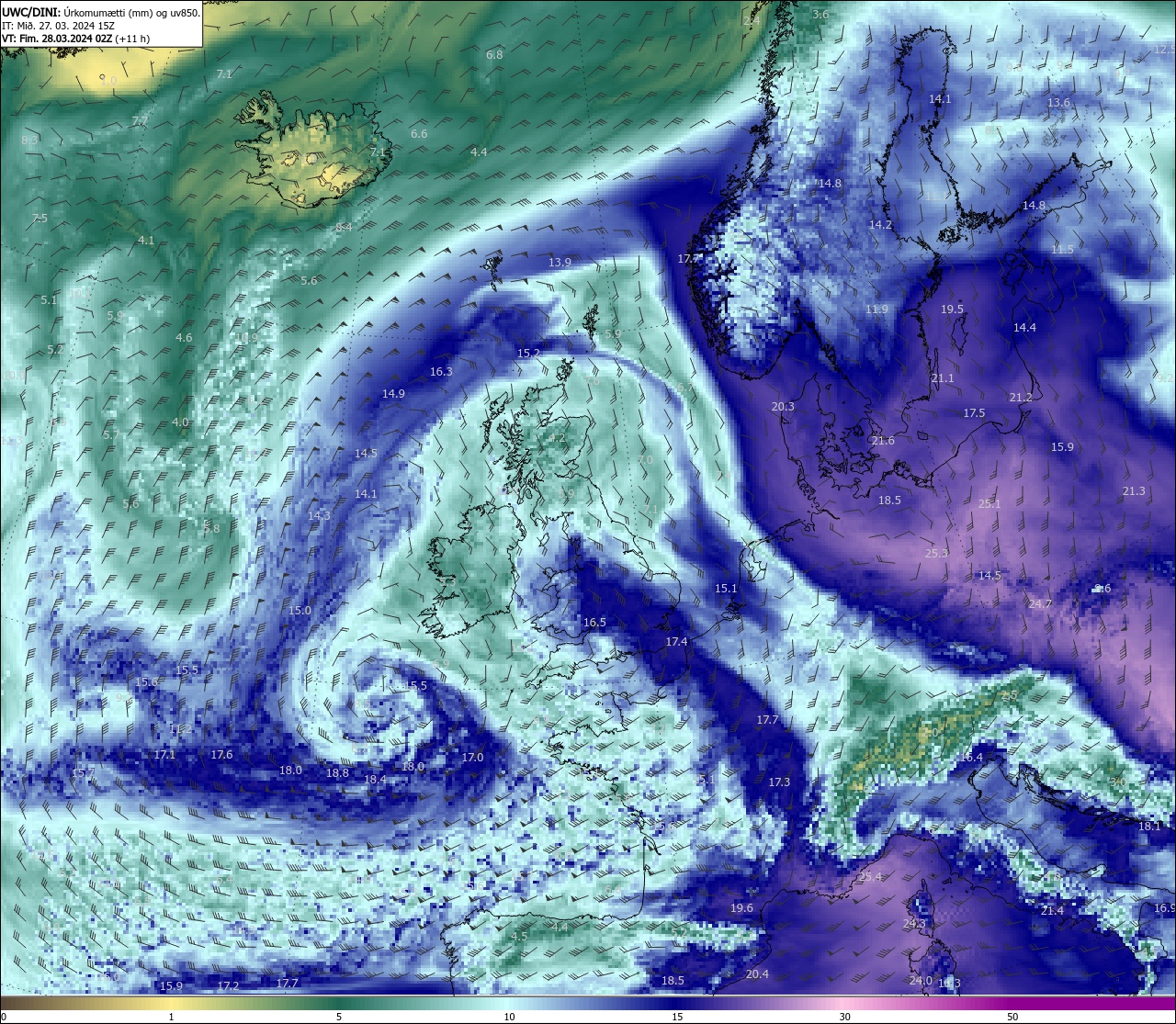Click the 14.4 value label

pos(1024,327)
